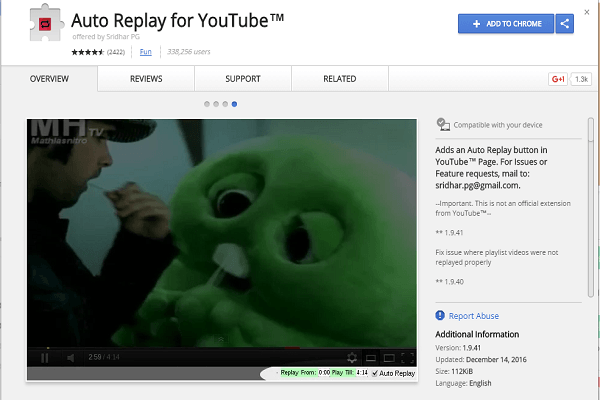Click the description panel scrollbar
600x400 pixels.
tap(591, 207)
